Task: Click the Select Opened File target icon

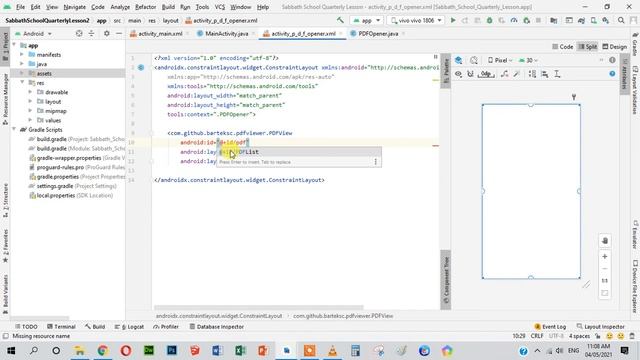Action: pos(79,33)
